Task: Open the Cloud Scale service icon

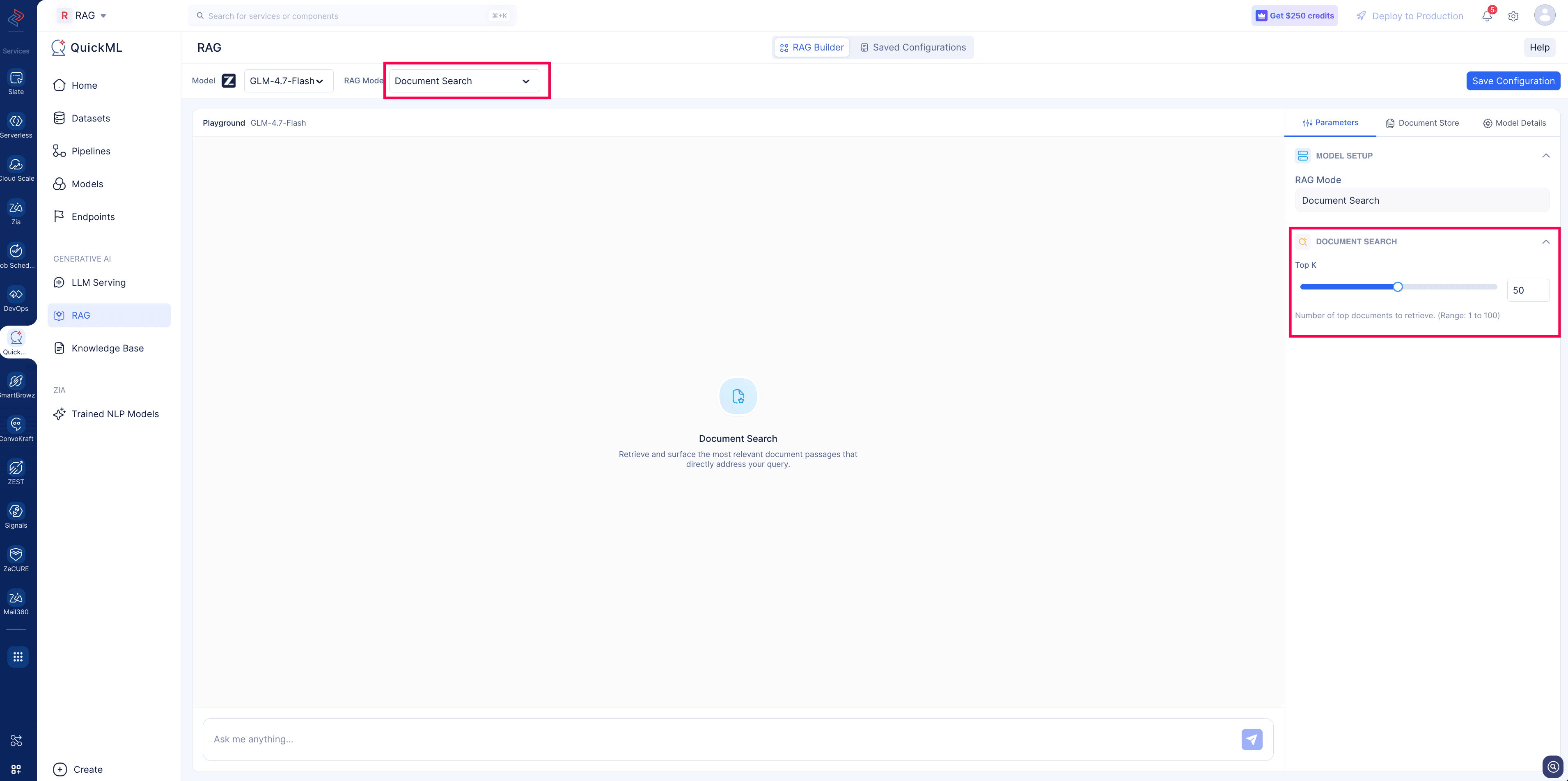Action: [x=16, y=164]
